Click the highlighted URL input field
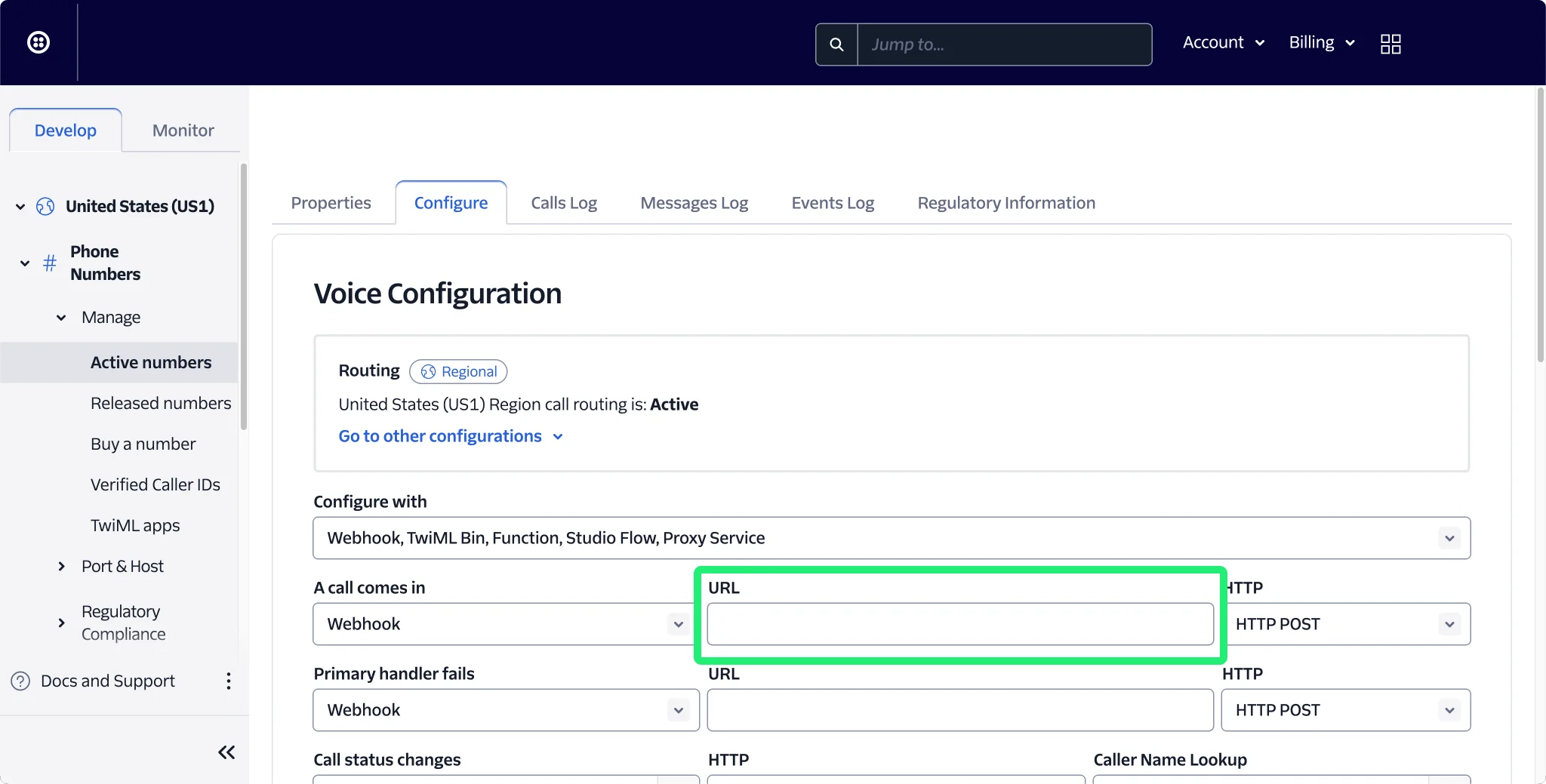 [959, 624]
